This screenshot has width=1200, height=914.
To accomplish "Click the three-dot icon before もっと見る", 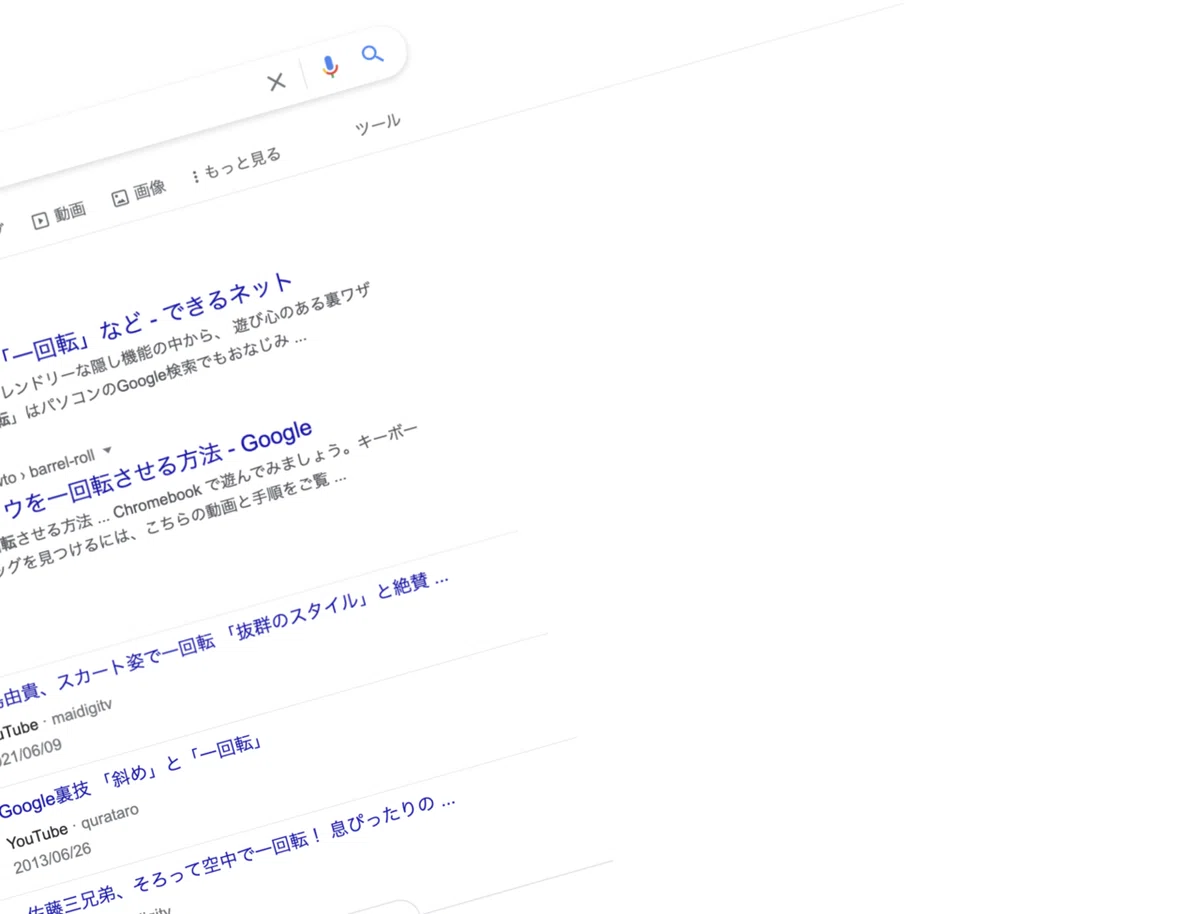I will pos(195,177).
